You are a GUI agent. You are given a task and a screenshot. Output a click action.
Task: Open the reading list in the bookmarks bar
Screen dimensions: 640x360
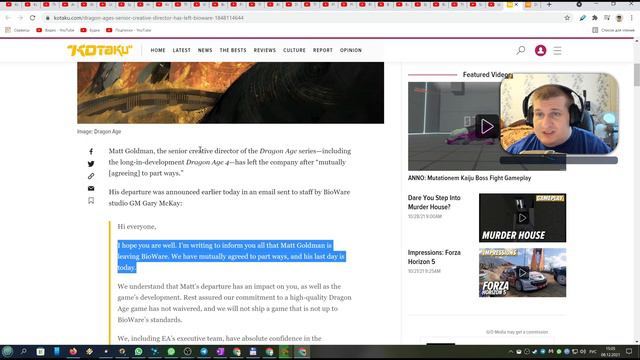coord(613,30)
